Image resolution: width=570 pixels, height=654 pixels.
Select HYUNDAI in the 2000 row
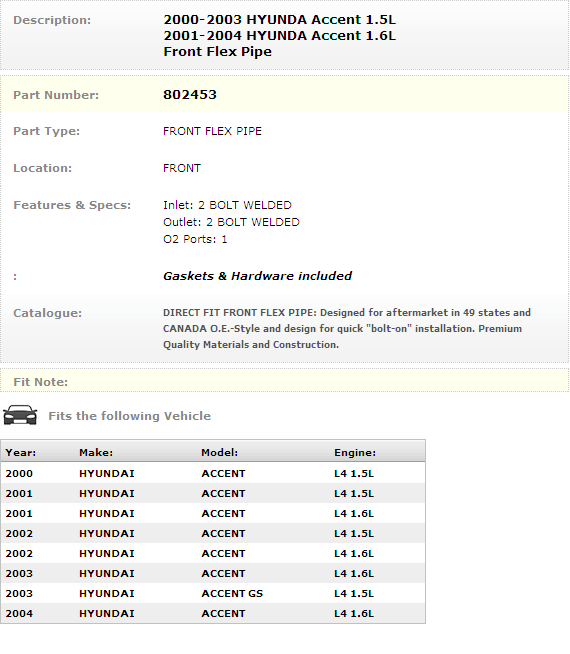coord(107,474)
